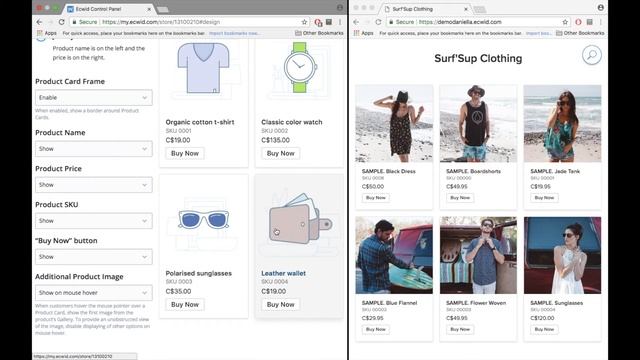Open the Organic cotton t-shirt product name
Screen dimensions: 640x360
click(200, 122)
